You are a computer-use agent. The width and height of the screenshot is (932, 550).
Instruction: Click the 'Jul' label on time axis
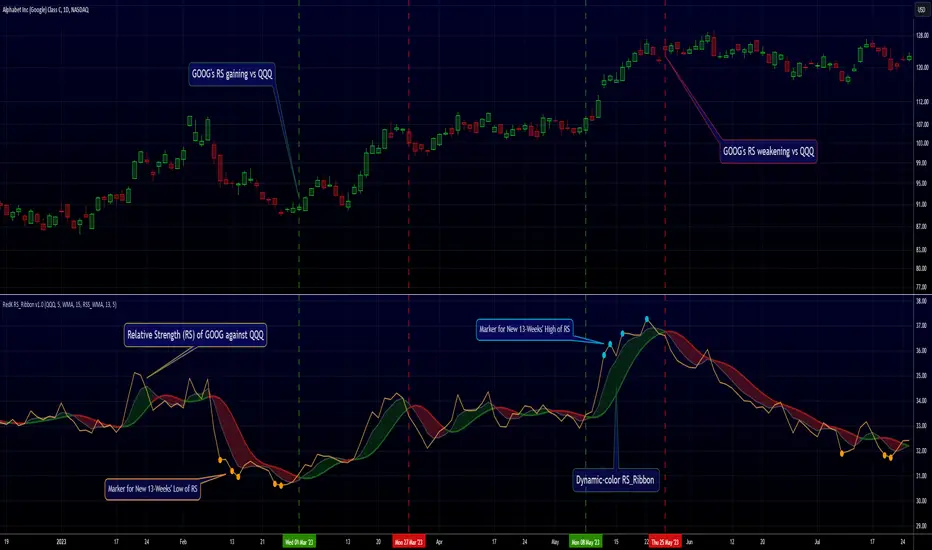point(817,542)
